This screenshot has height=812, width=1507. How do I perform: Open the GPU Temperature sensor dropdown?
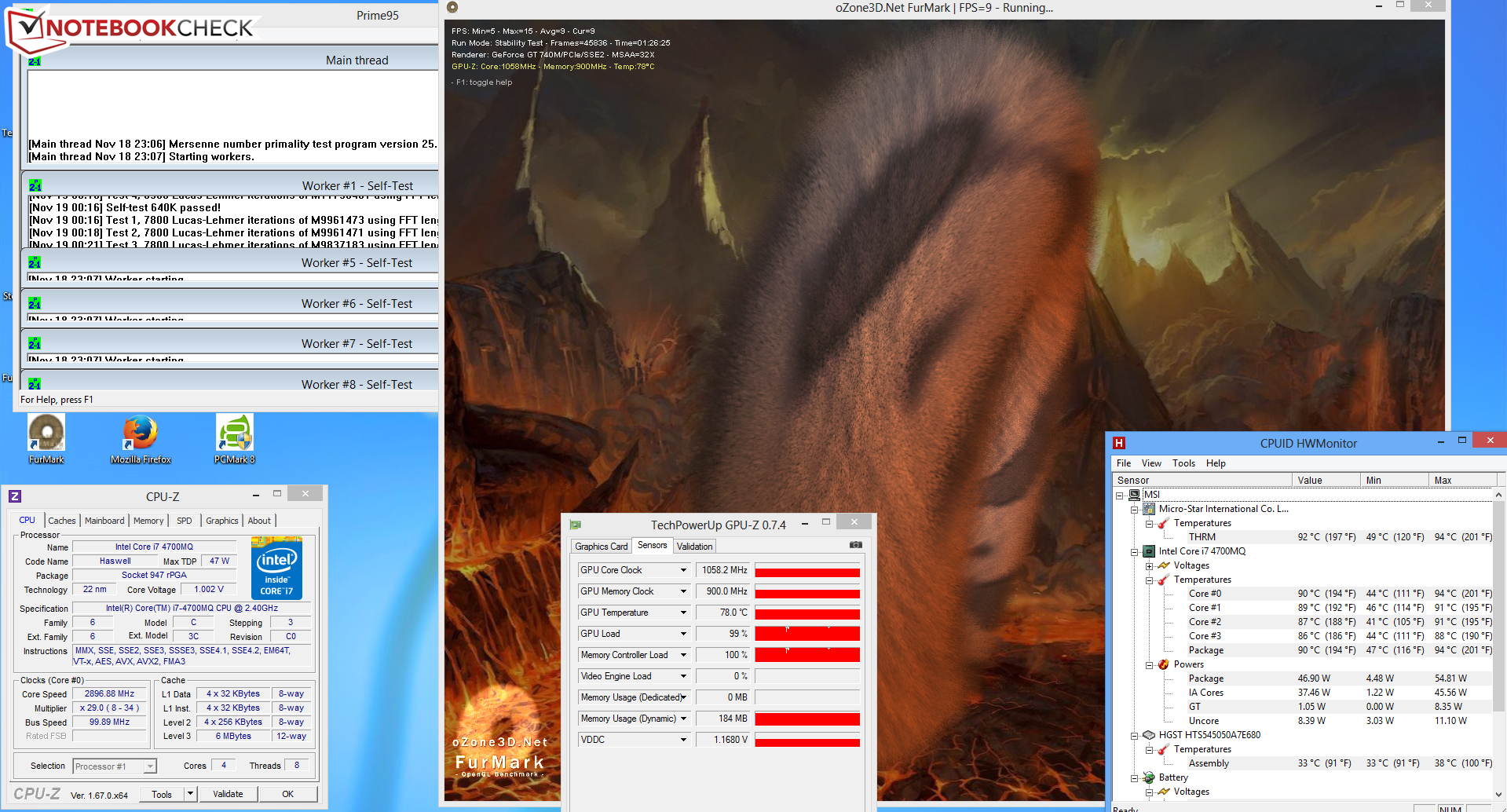pos(683,613)
